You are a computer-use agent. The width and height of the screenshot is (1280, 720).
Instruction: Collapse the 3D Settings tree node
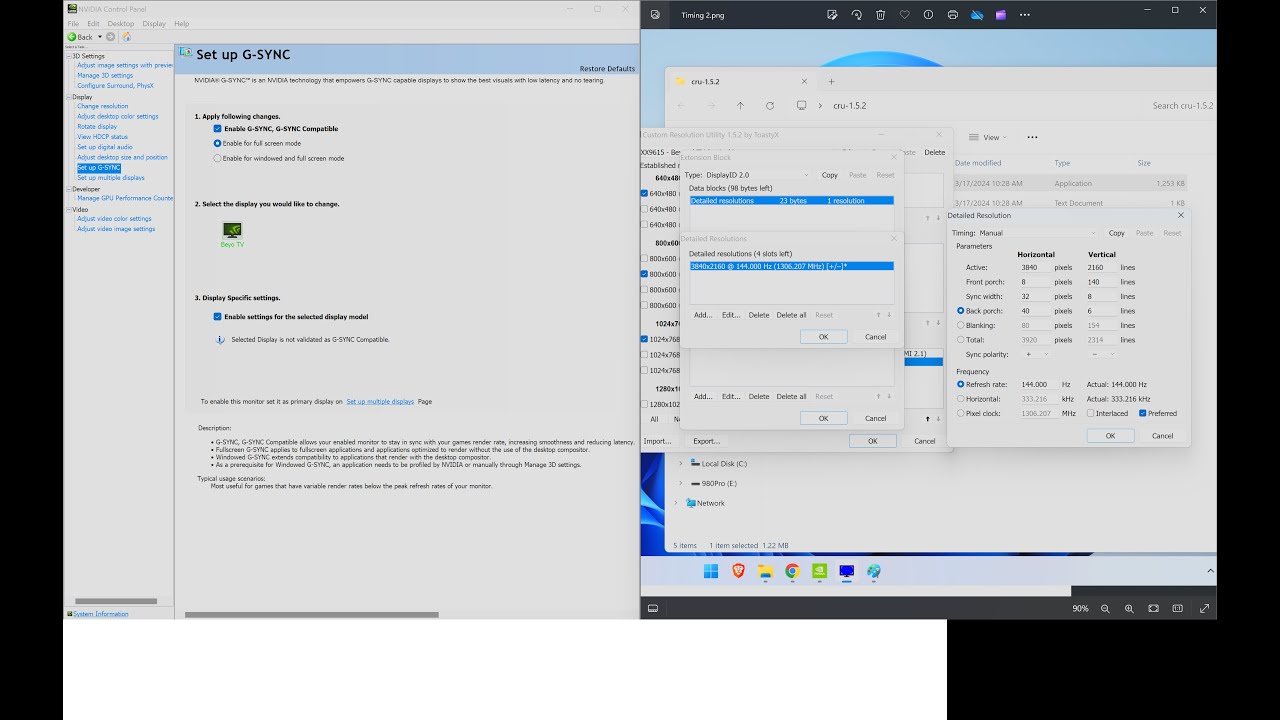click(x=69, y=56)
